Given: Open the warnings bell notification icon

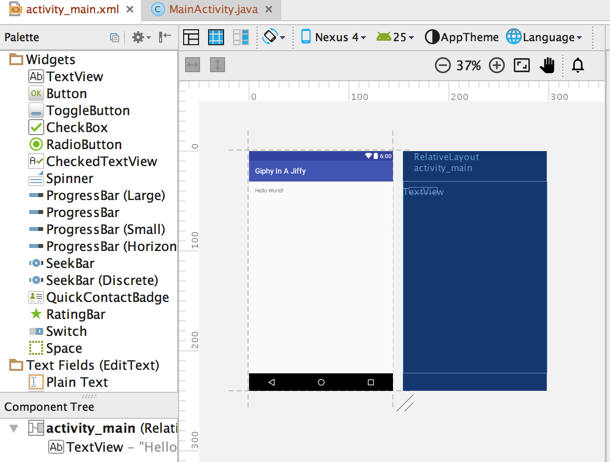Looking at the screenshot, I should click(x=578, y=65).
